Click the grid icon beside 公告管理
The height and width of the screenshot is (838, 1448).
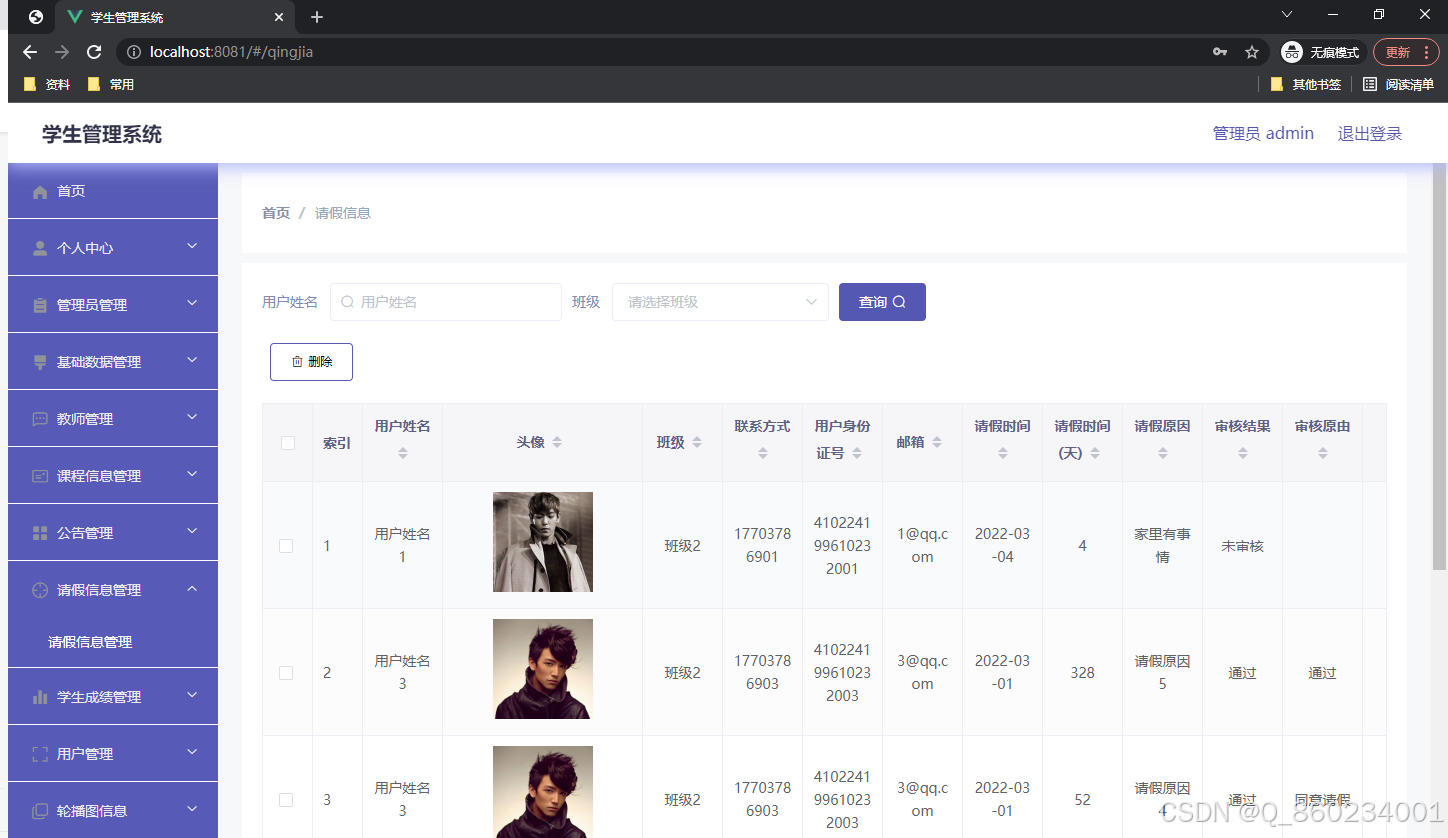click(x=40, y=533)
